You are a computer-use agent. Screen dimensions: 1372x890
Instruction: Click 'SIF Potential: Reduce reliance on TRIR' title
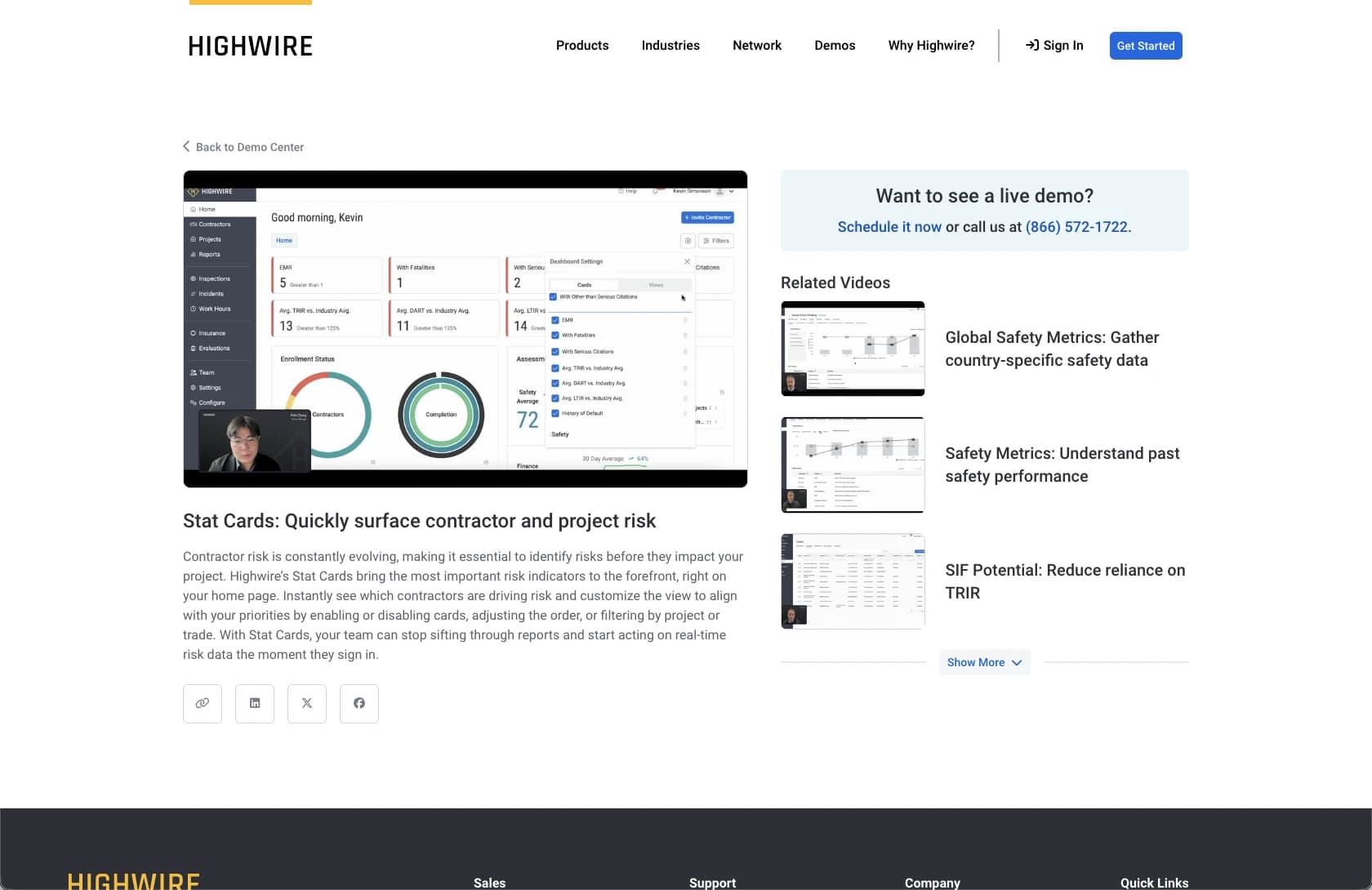tap(1065, 581)
